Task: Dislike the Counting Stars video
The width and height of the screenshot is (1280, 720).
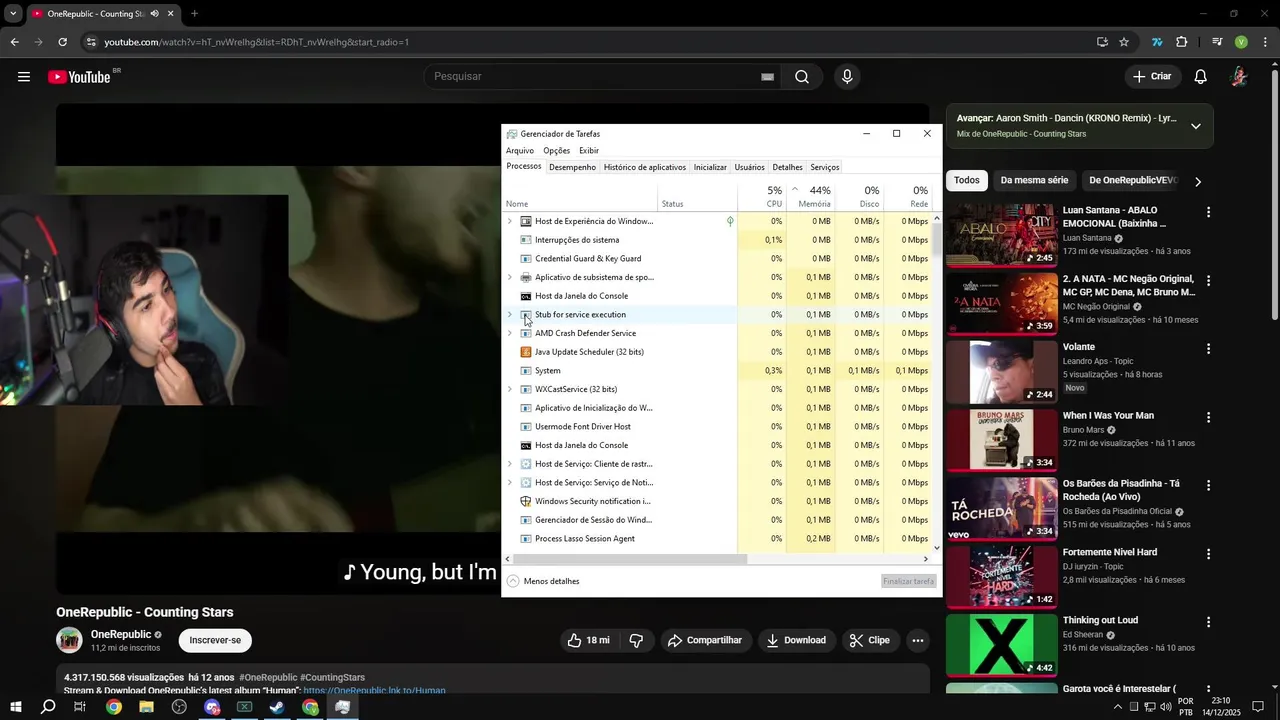Action: coord(636,640)
